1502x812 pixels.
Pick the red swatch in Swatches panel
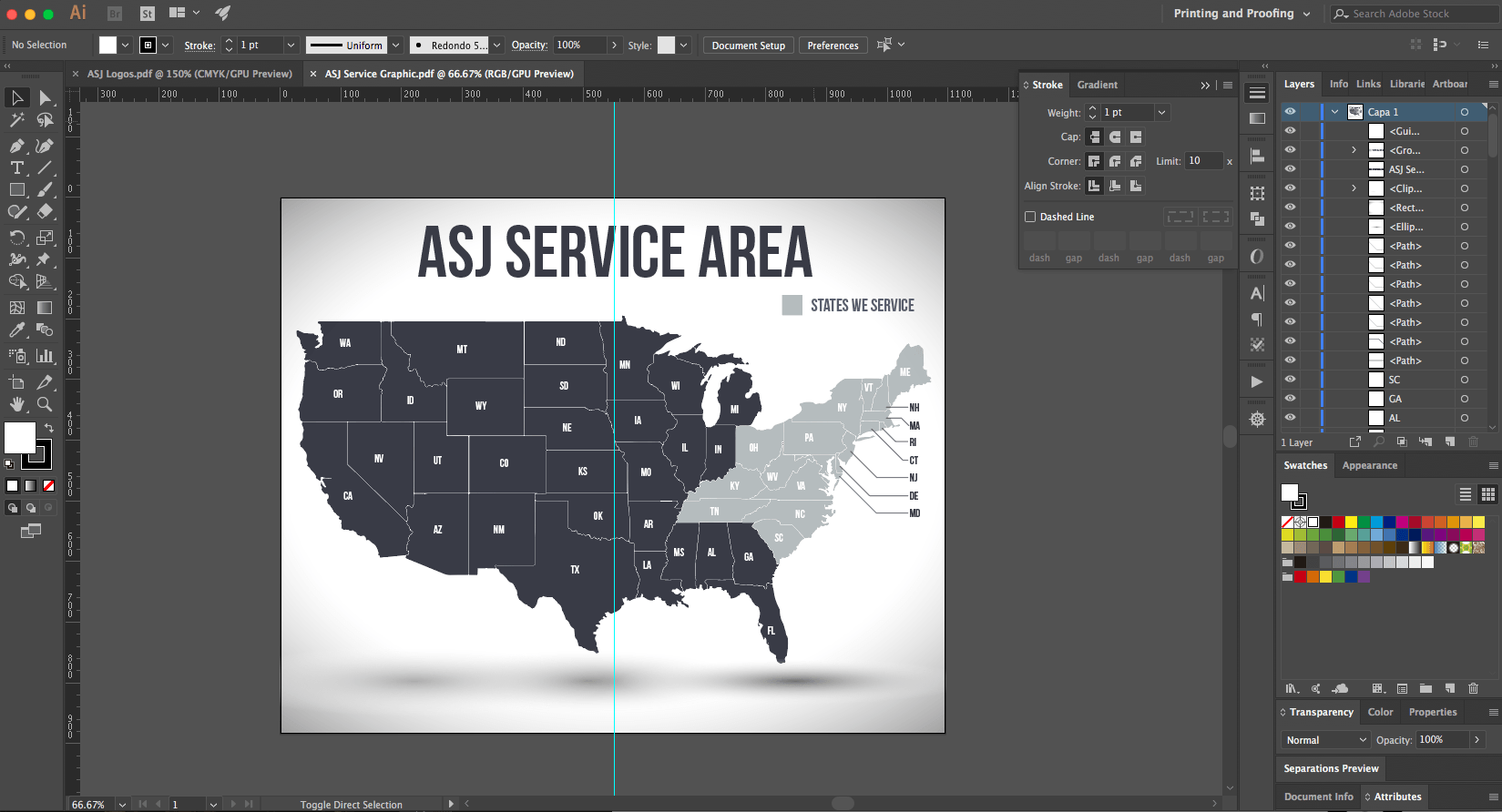[1338, 523]
